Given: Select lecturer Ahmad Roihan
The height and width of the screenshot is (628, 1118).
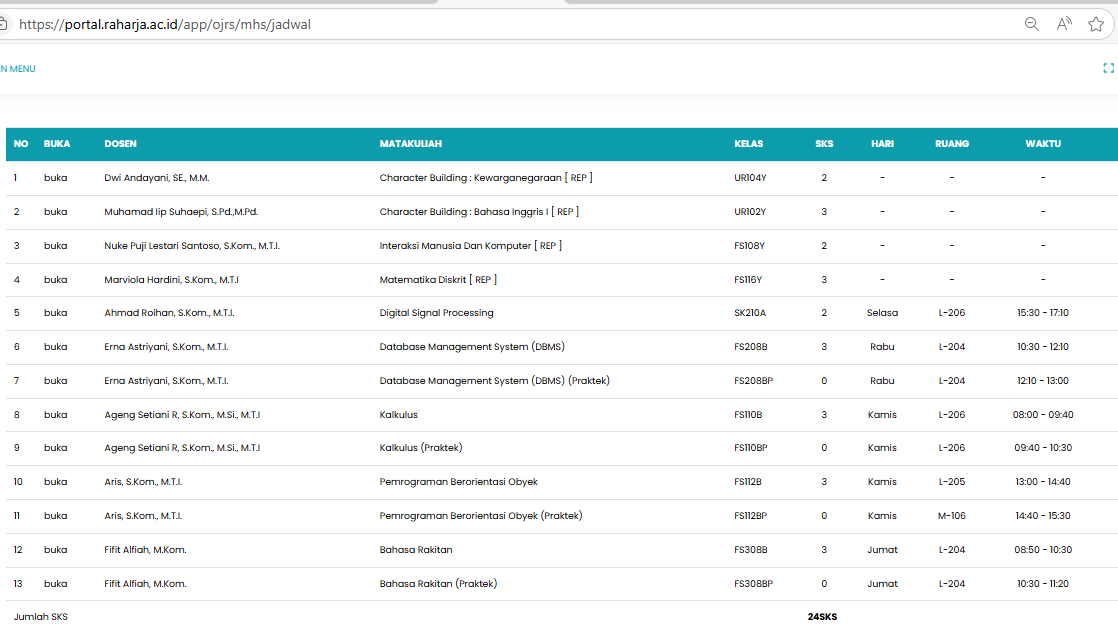Looking at the screenshot, I should pyautogui.click(x=169, y=313).
